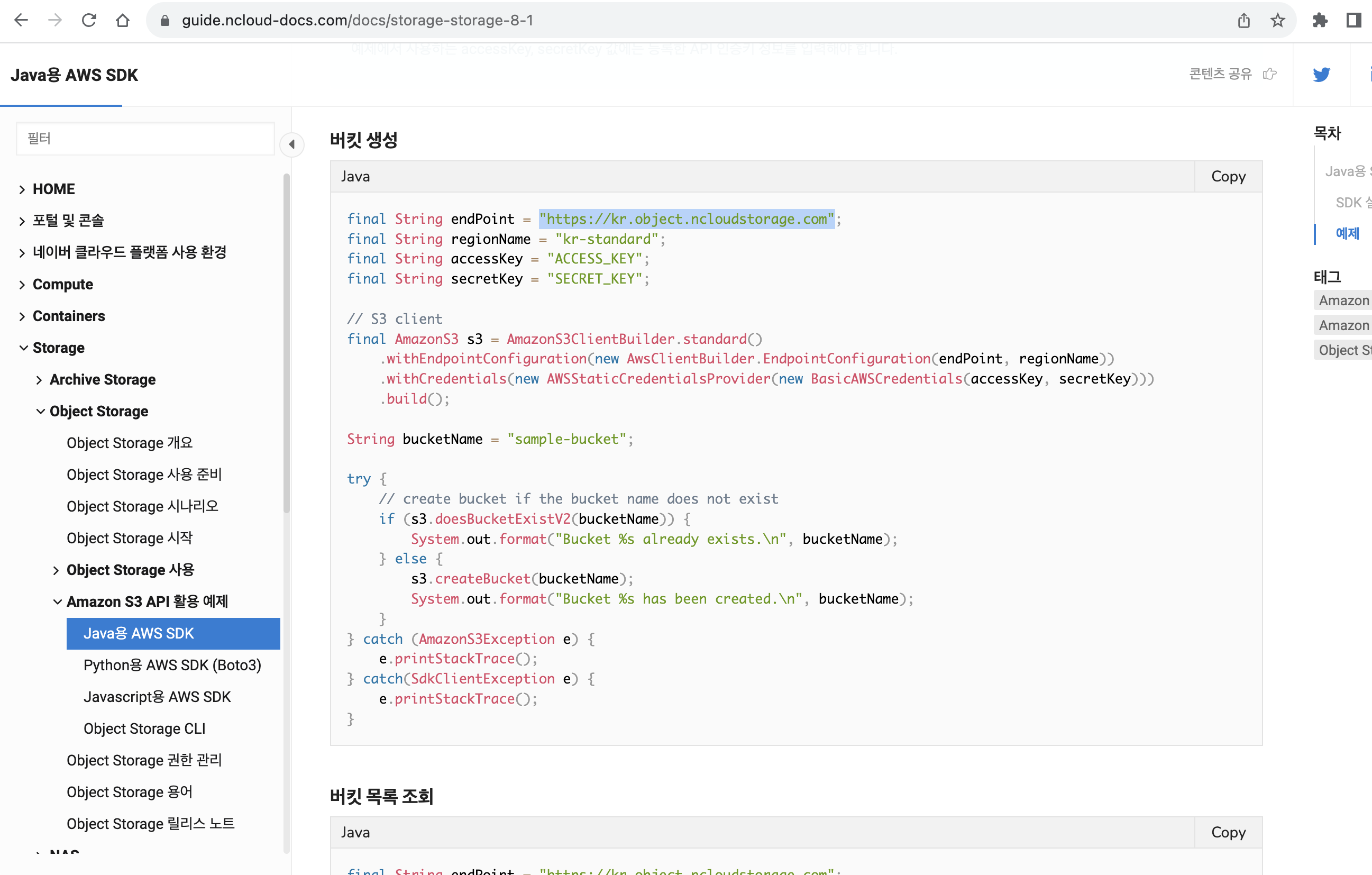
Task: Expand the Containers section
Action: [x=22, y=316]
